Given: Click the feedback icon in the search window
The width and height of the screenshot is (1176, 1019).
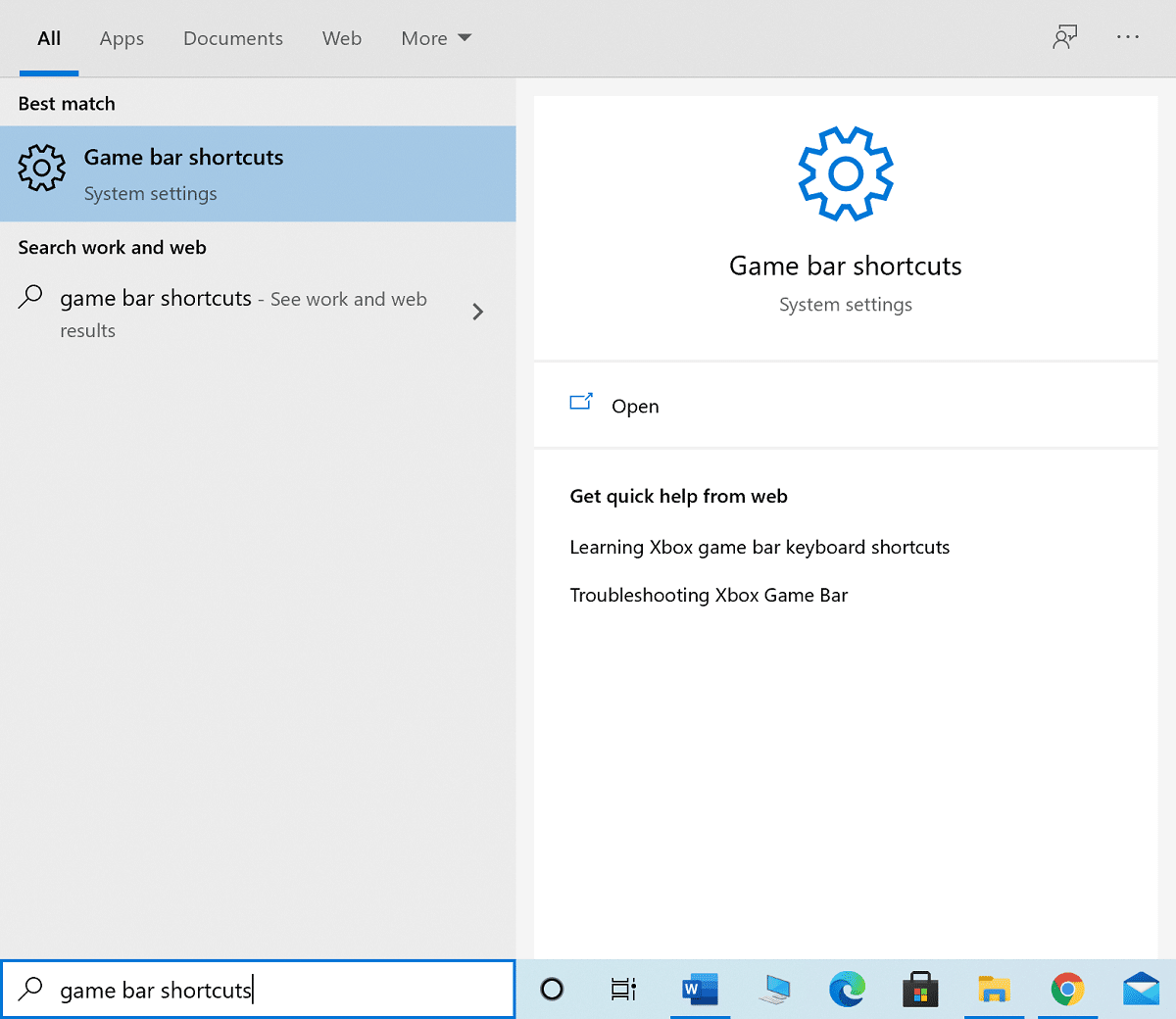Looking at the screenshot, I should [1065, 37].
